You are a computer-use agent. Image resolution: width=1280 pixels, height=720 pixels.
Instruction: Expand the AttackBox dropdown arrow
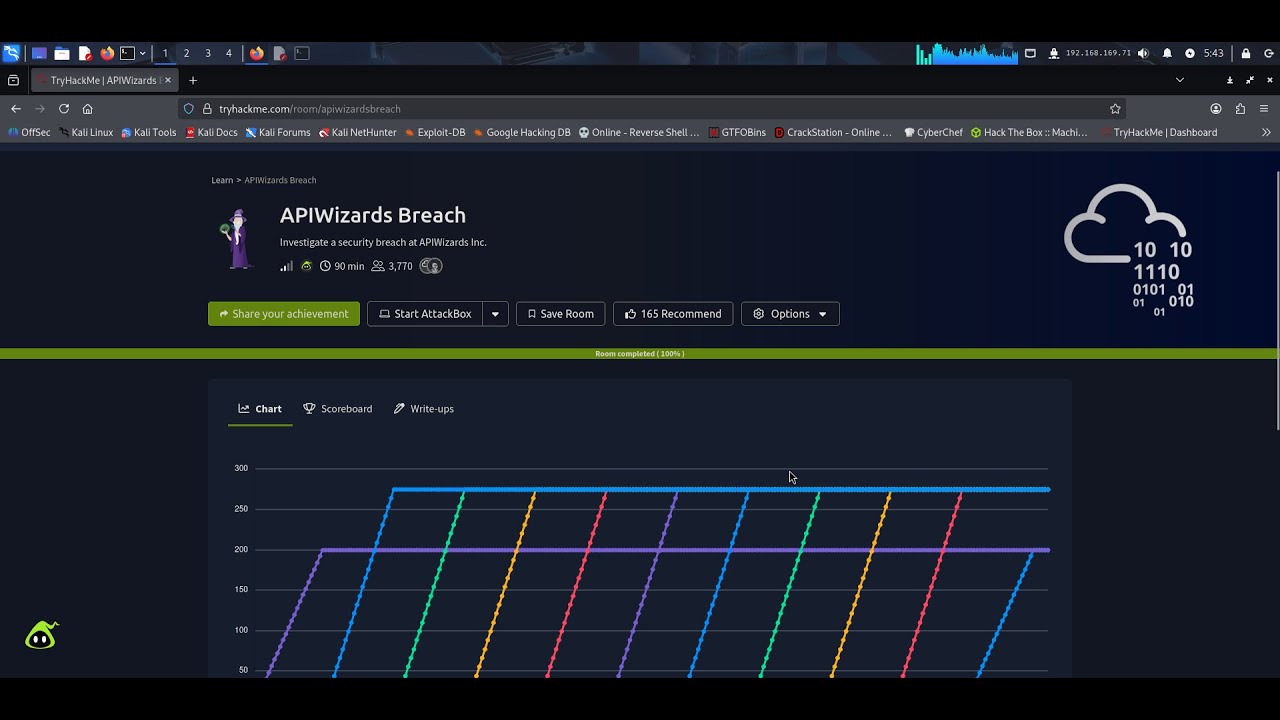click(495, 314)
